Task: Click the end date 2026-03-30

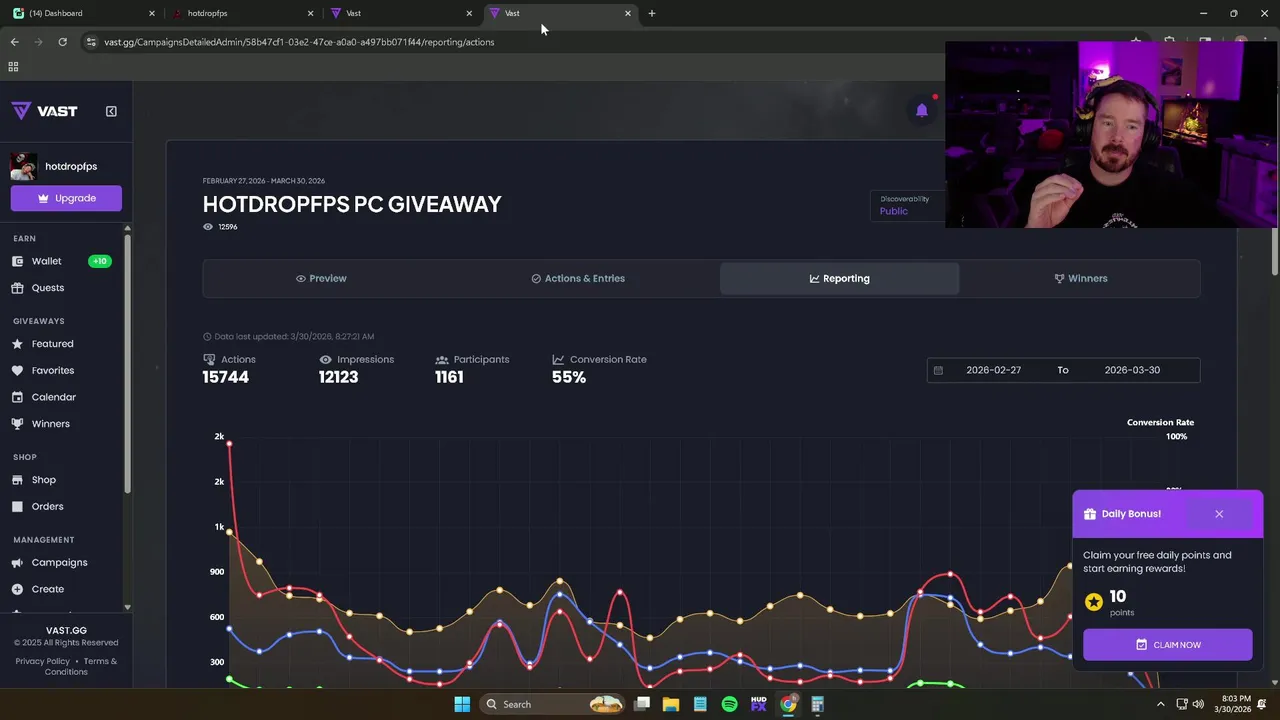Action: coord(1132,370)
